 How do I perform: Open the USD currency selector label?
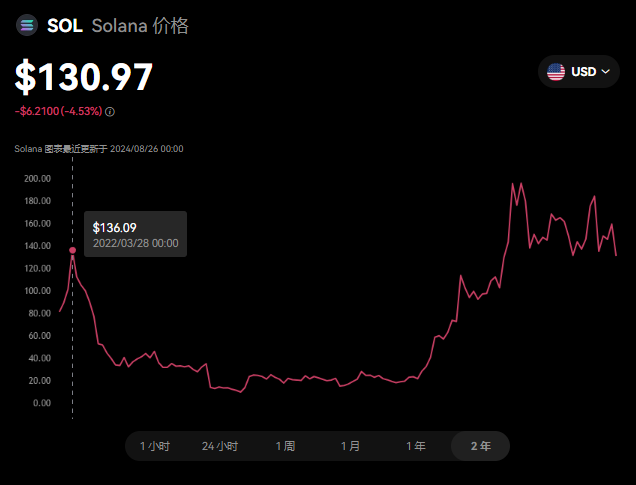coord(583,72)
